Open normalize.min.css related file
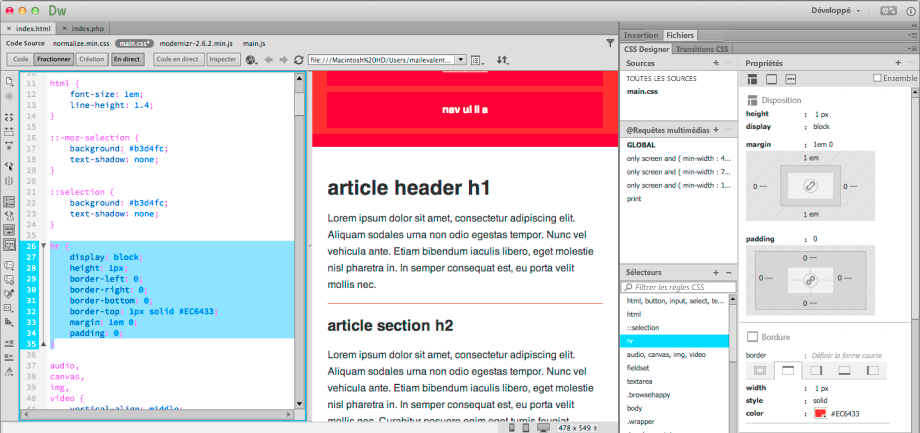Screen dimensions: 920x433 click(81, 43)
